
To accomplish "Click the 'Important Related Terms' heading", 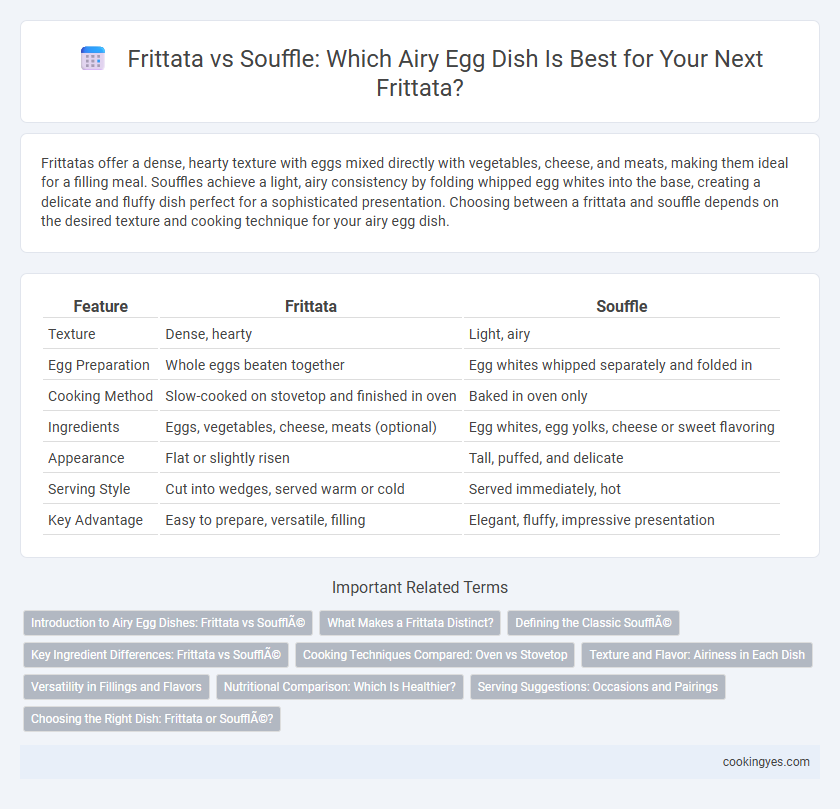I will [419, 587].
